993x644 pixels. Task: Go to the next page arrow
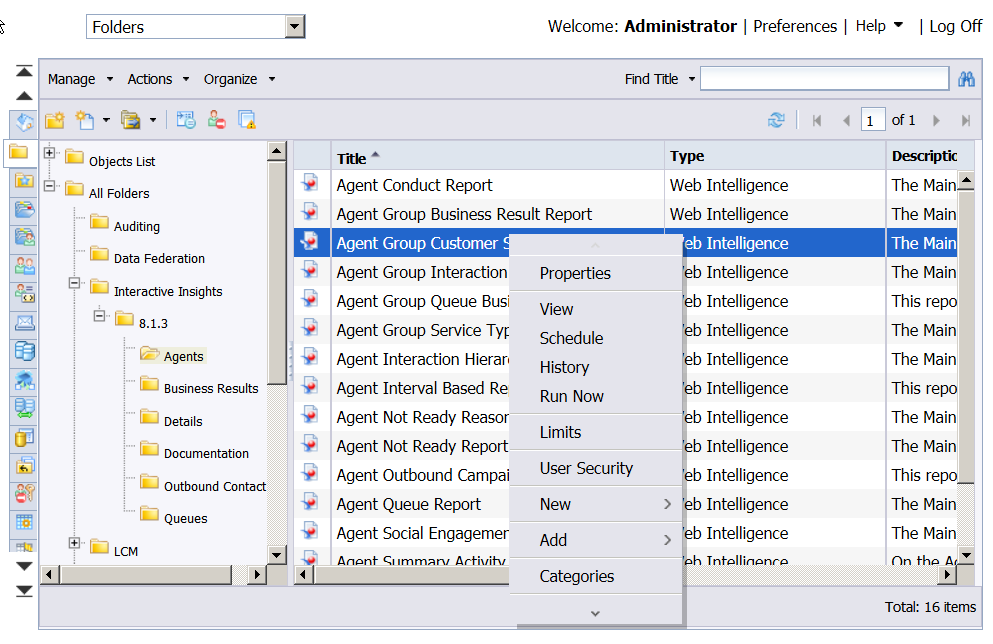[x=936, y=120]
